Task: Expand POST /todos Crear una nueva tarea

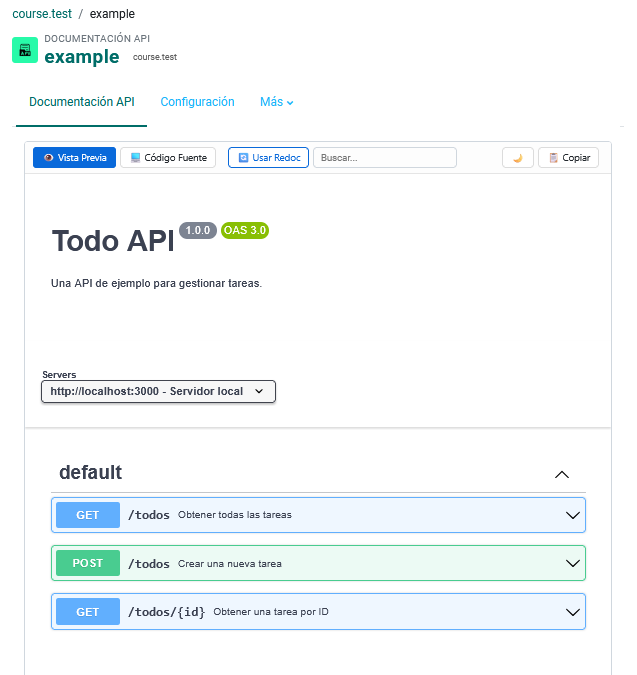Action: tap(318, 563)
